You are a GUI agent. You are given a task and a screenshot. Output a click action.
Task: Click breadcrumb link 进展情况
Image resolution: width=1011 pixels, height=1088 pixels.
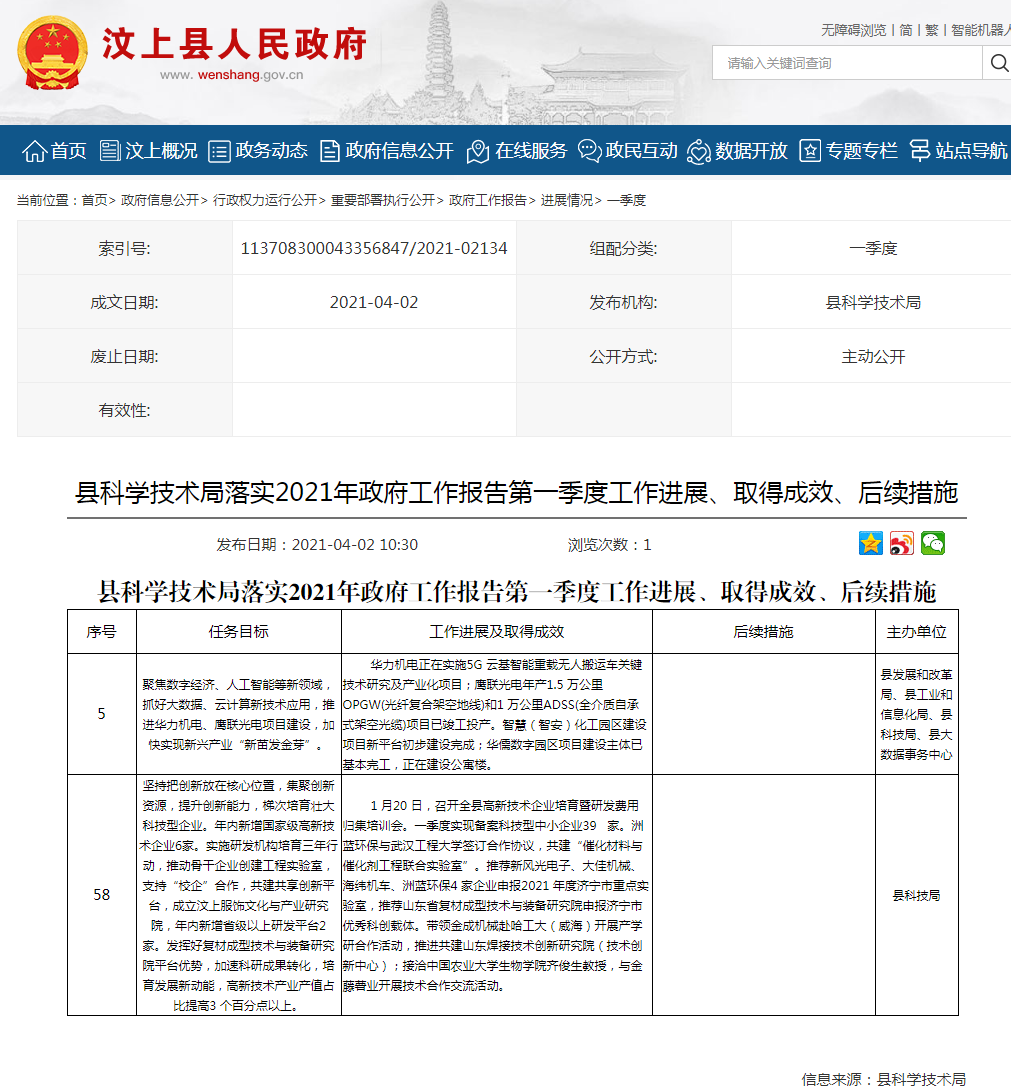[x=567, y=200]
